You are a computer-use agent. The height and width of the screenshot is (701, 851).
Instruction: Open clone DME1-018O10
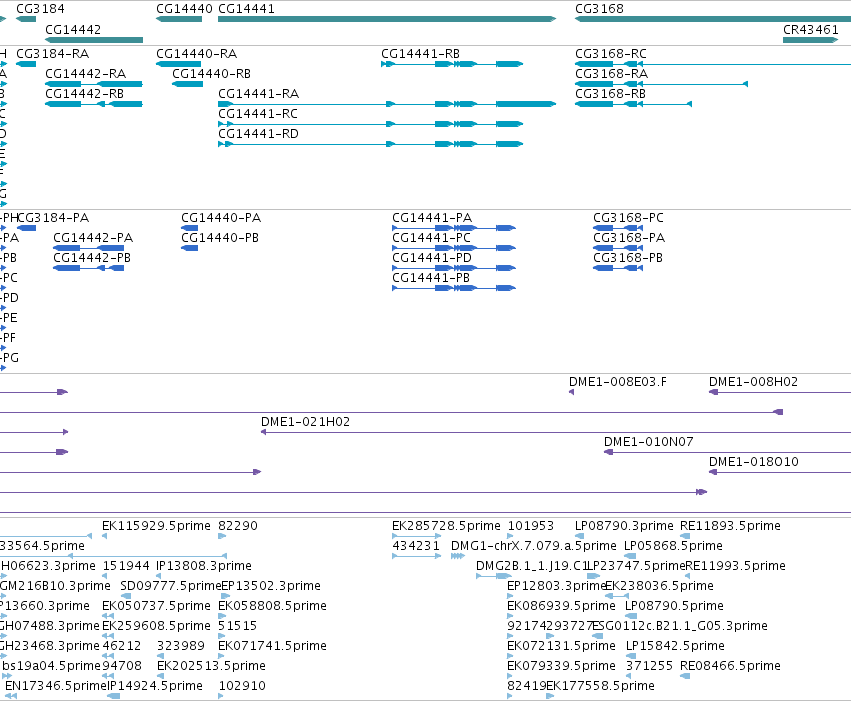coord(753,462)
